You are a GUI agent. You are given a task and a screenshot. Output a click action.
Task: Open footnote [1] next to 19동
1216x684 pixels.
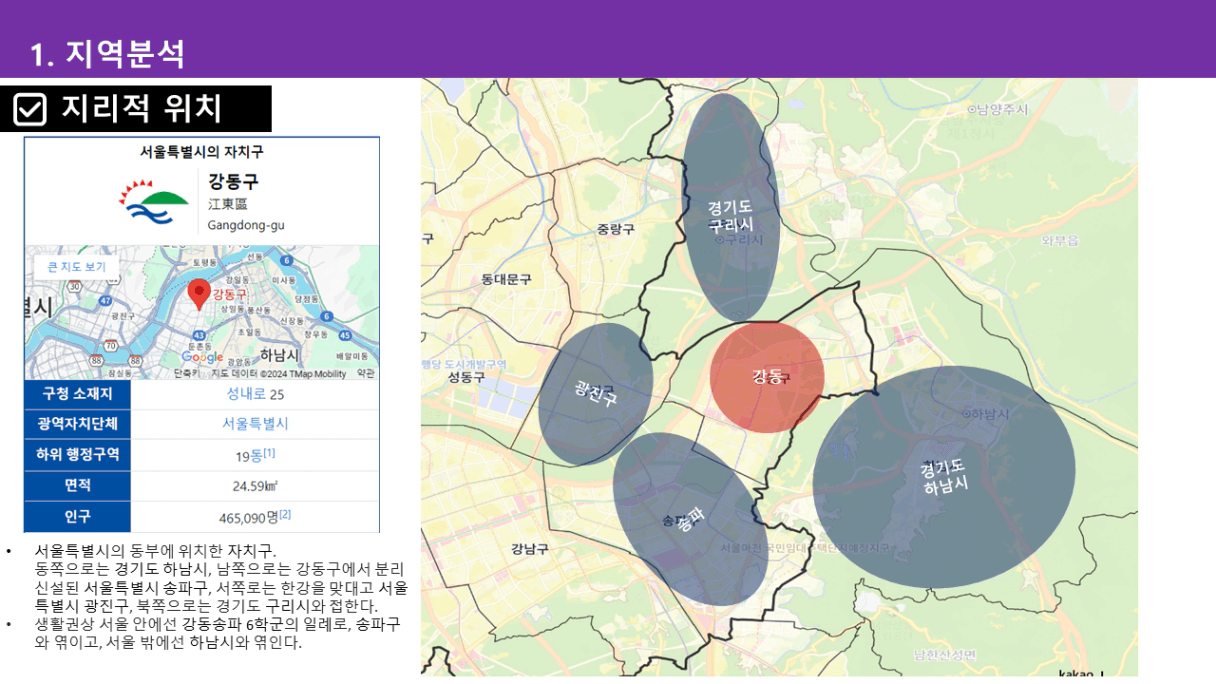[x=269, y=453]
